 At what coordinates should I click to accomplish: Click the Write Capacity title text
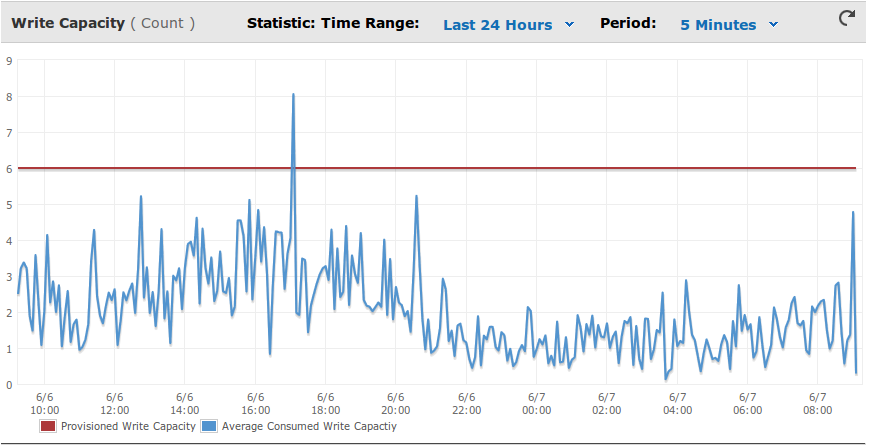68,23
